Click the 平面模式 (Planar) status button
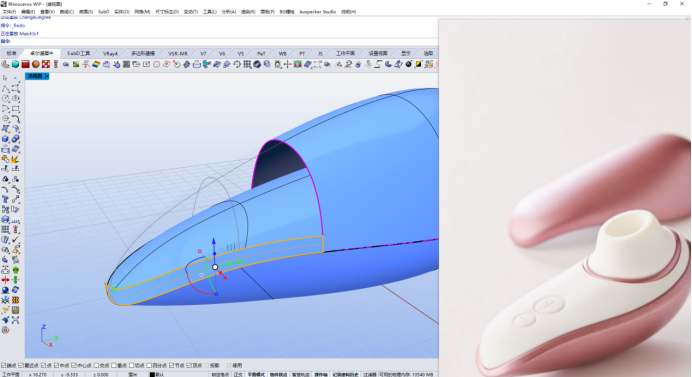Viewport: 692px width, 377px height. point(256,374)
